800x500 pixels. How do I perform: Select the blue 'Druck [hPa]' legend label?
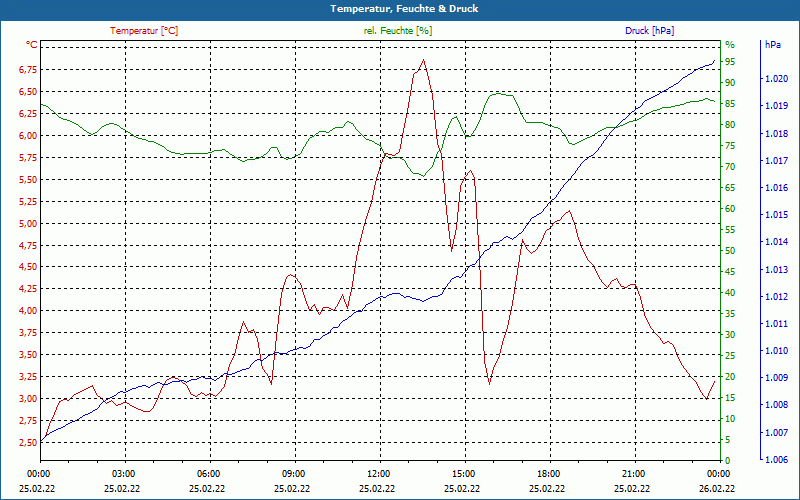click(649, 31)
